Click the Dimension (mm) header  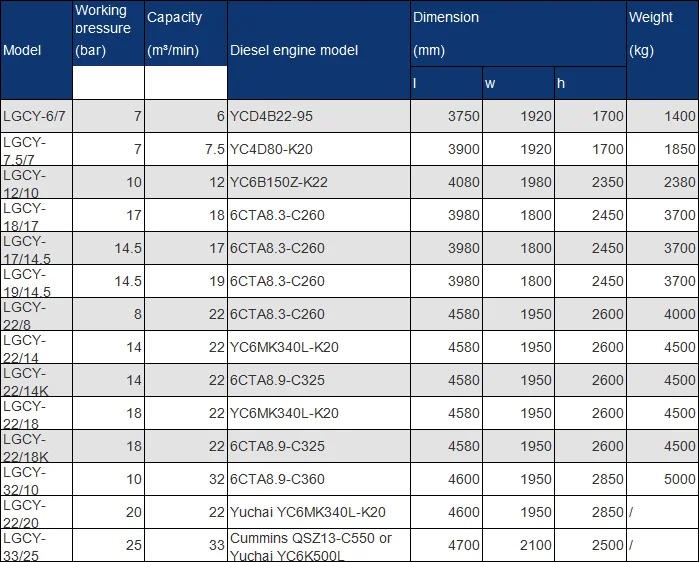click(x=446, y=32)
